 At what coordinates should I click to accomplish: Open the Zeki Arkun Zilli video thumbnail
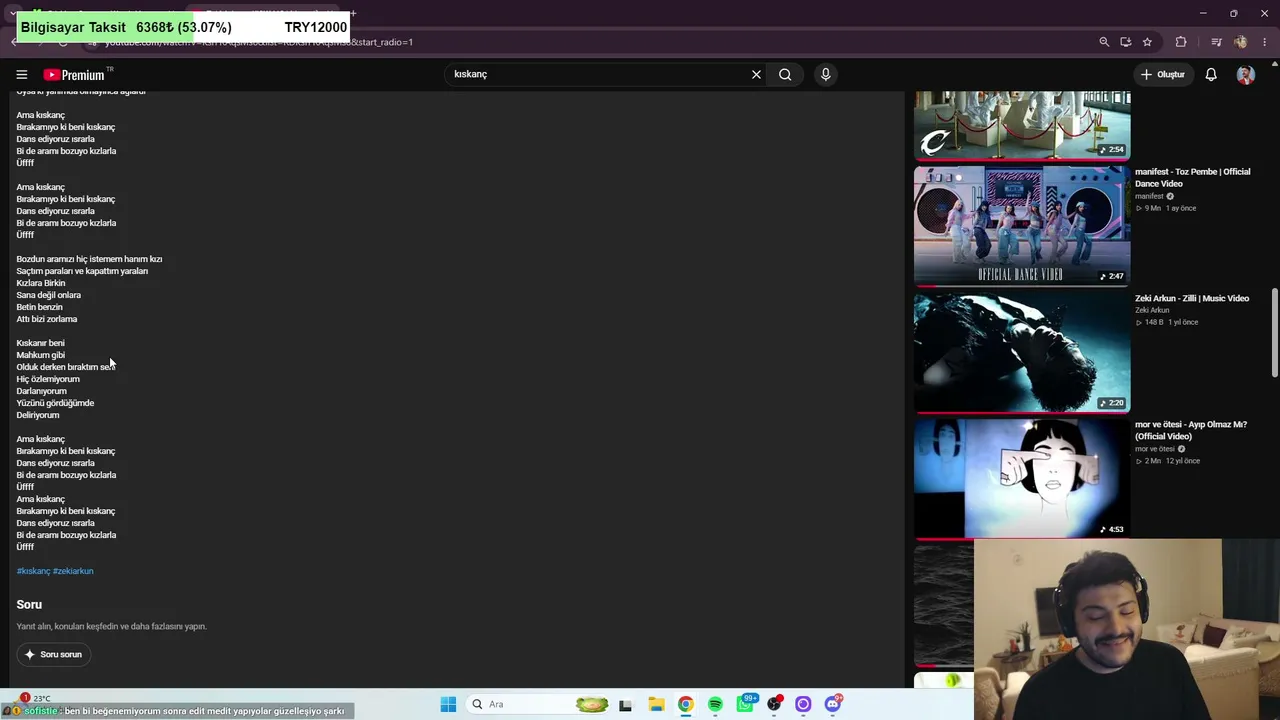[1022, 352]
